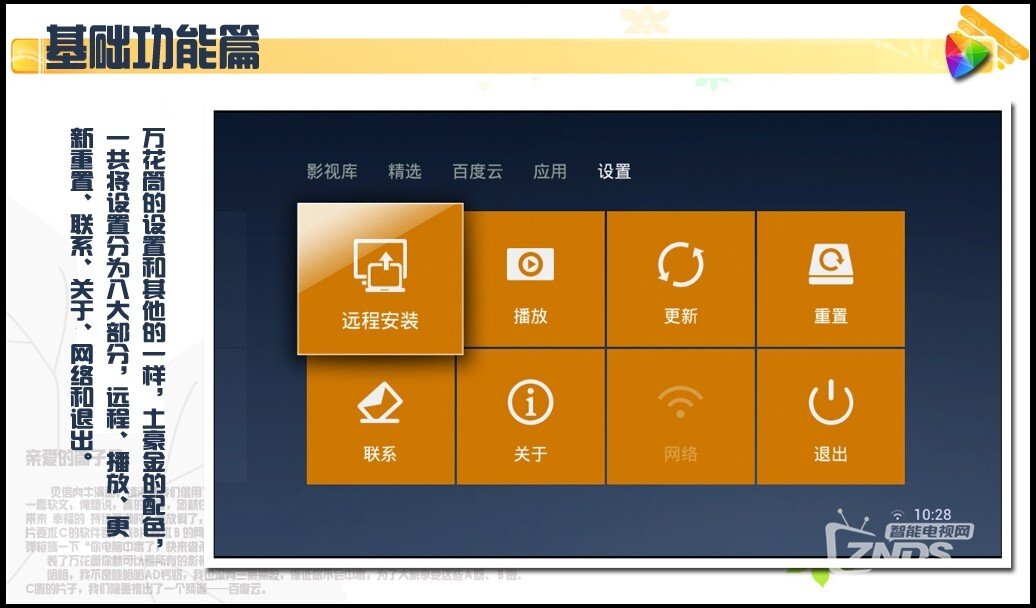The image size is (1036, 608).
Task: Click the 10:28 clock display
Action: tap(932, 514)
